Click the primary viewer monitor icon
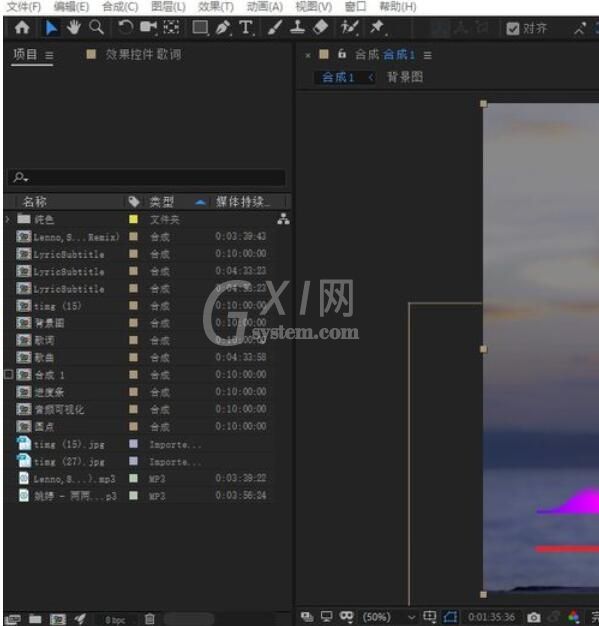599x626 pixels. pos(327,617)
